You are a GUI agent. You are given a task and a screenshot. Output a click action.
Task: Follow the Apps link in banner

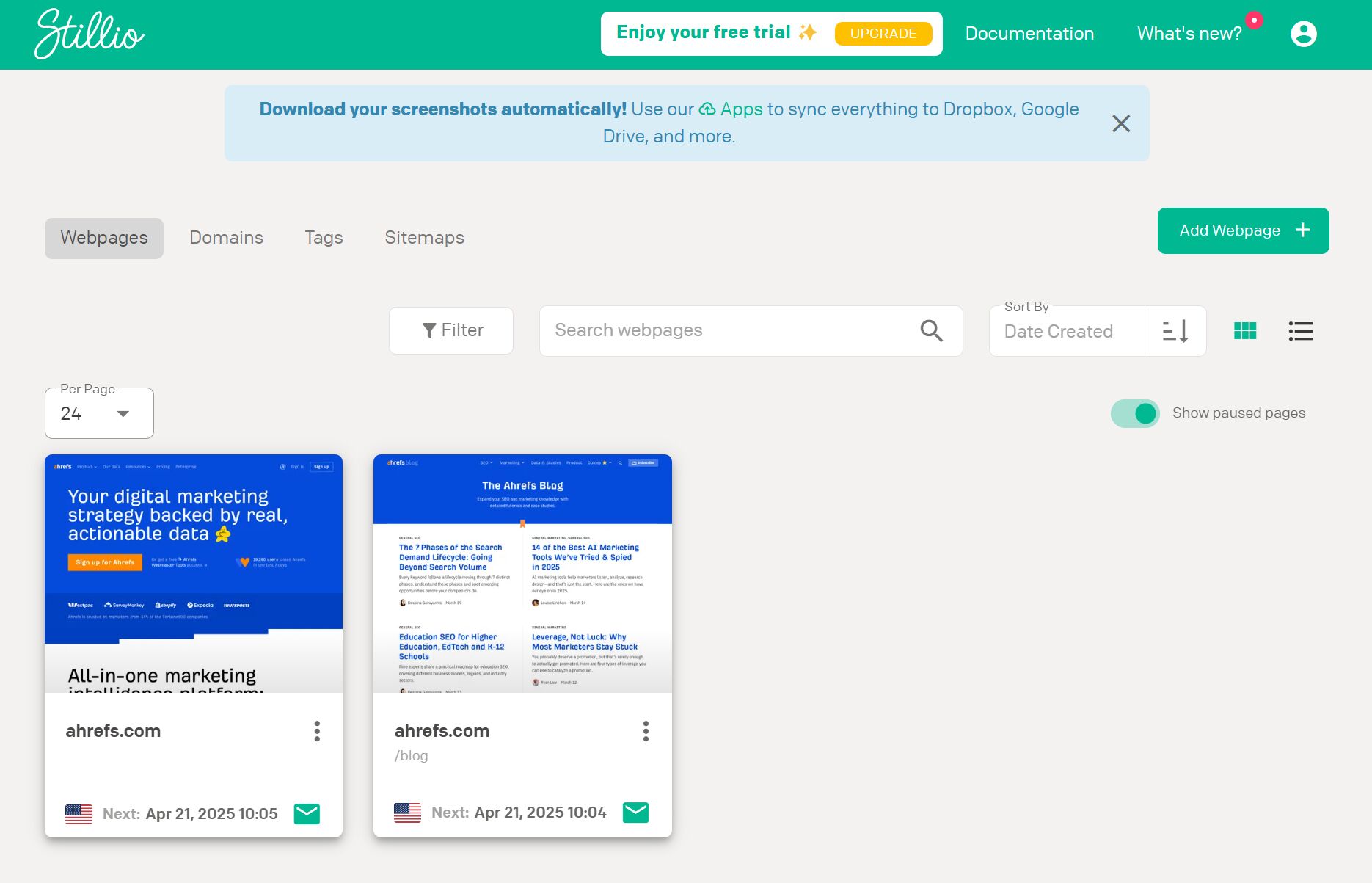click(x=742, y=109)
